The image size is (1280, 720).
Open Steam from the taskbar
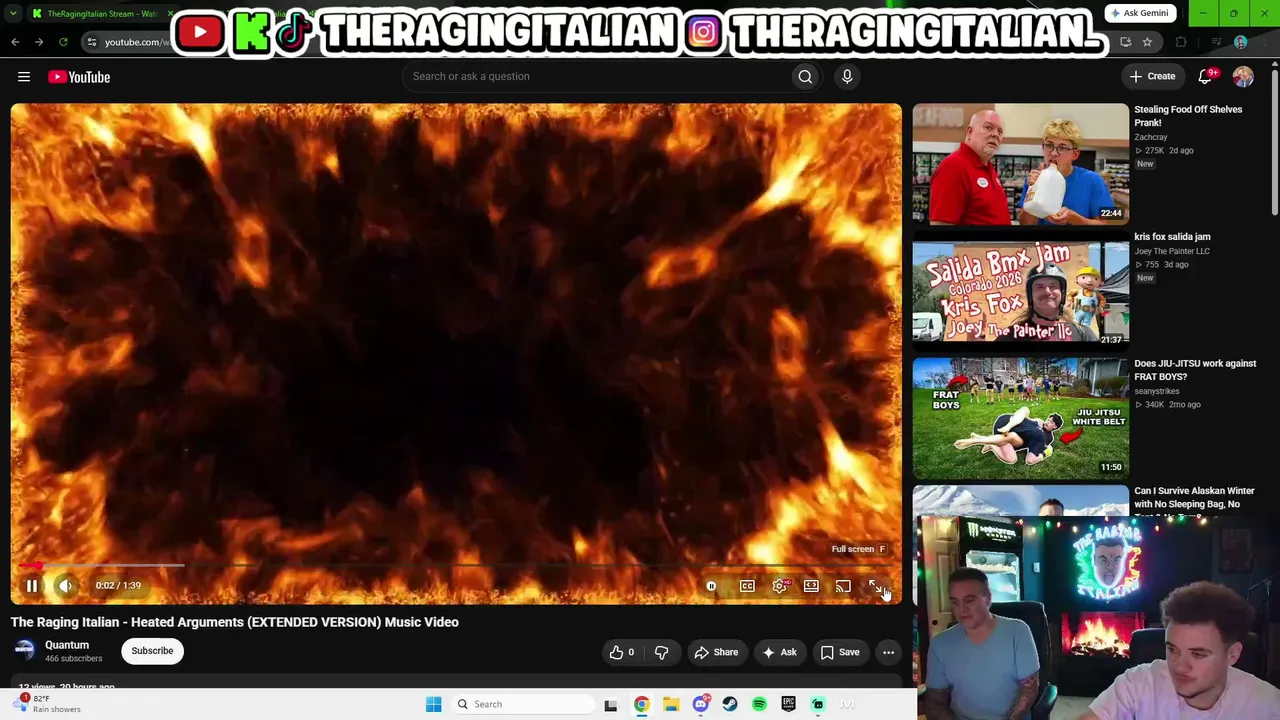pos(730,704)
